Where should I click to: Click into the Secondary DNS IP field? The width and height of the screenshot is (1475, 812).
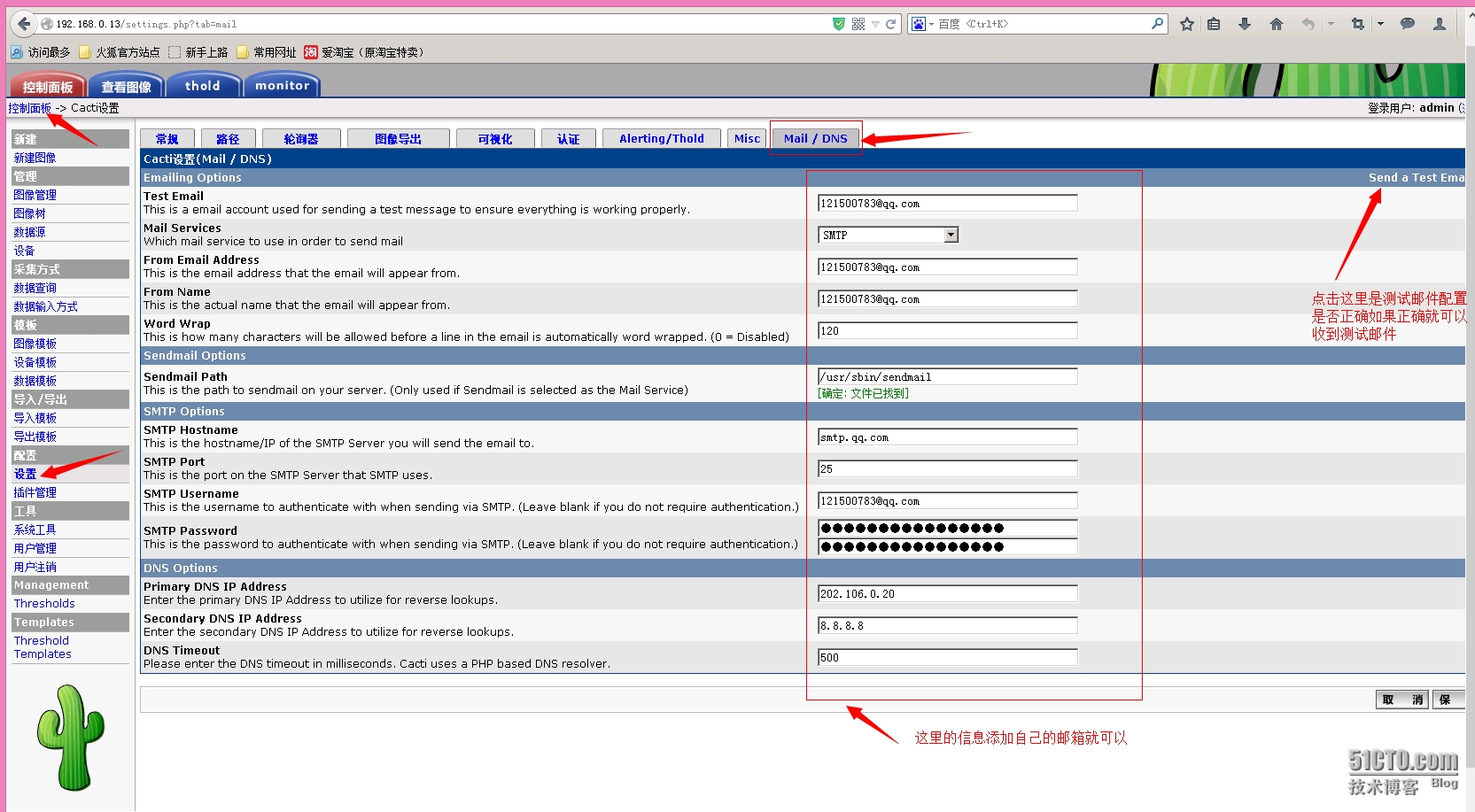[x=947, y=625]
